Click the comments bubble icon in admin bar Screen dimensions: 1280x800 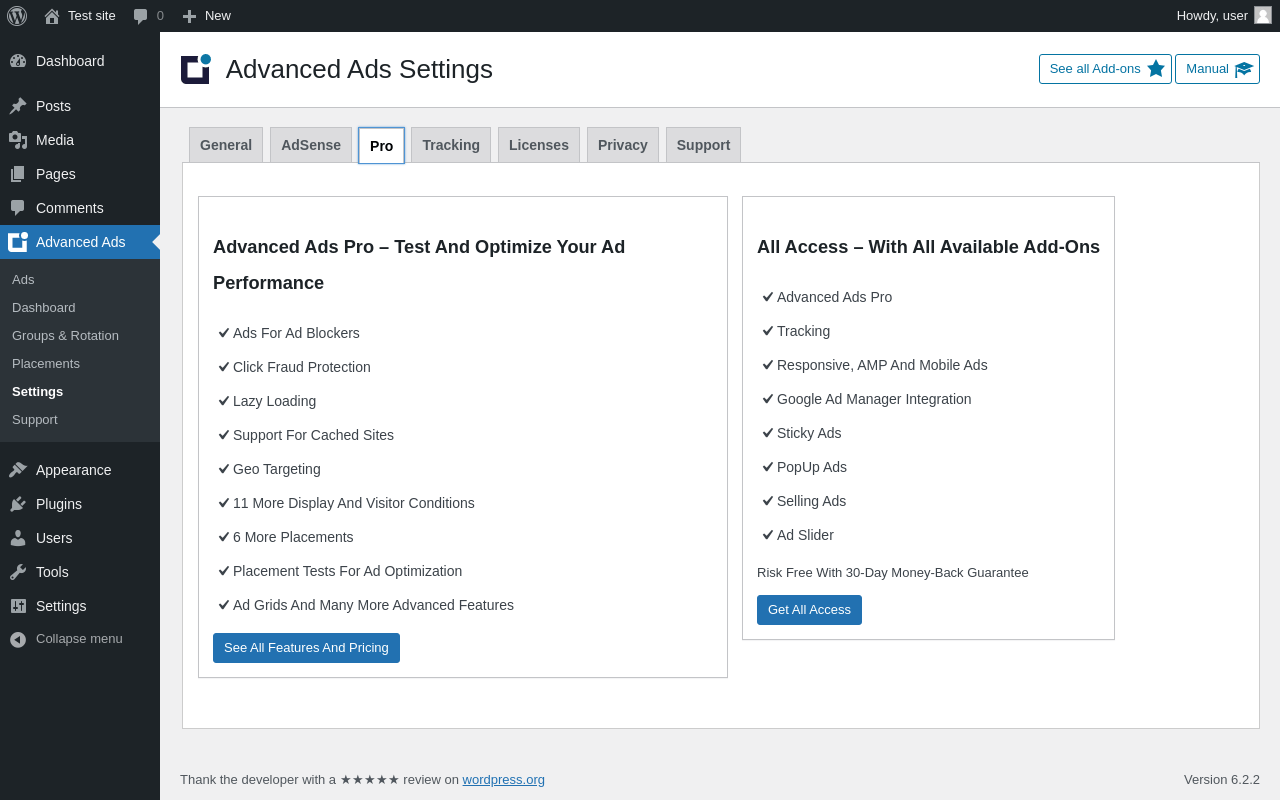141,16
